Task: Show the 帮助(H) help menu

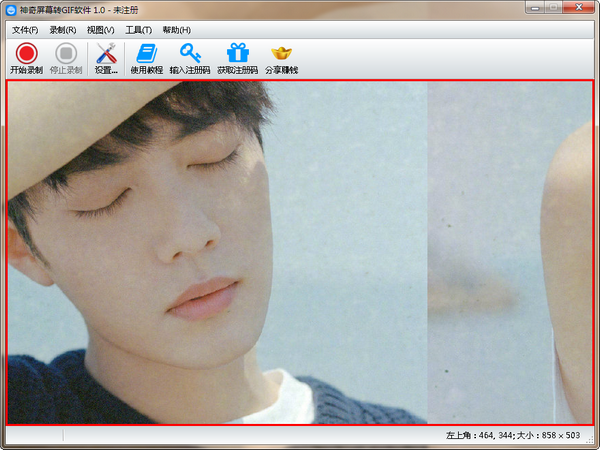Action: [177, 30]
